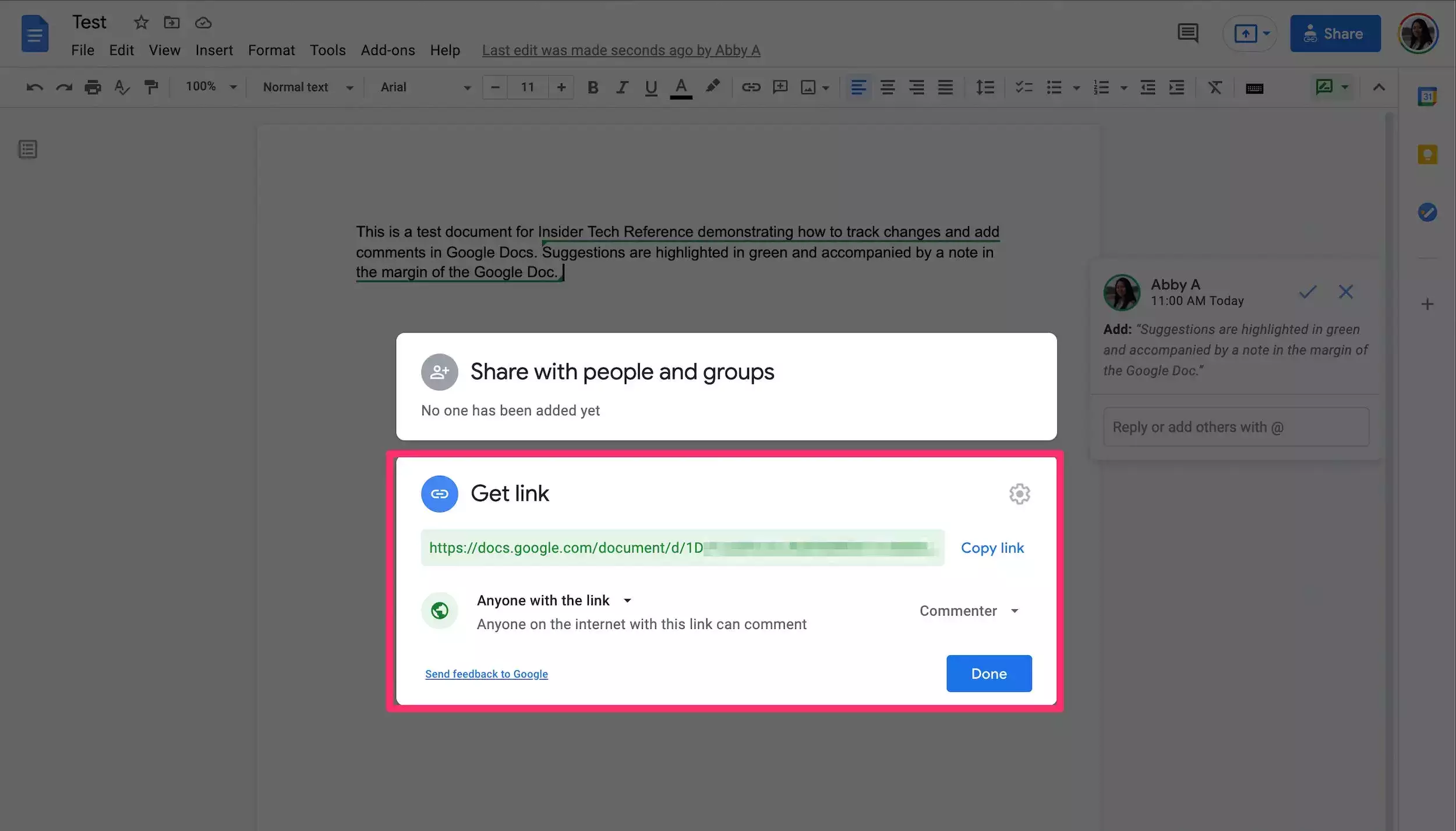Open Arial font dropdown

[425, 87]
